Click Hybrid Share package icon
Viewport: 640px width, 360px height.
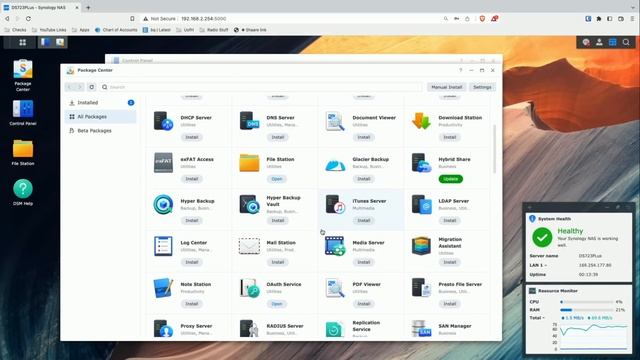[421, 163]
